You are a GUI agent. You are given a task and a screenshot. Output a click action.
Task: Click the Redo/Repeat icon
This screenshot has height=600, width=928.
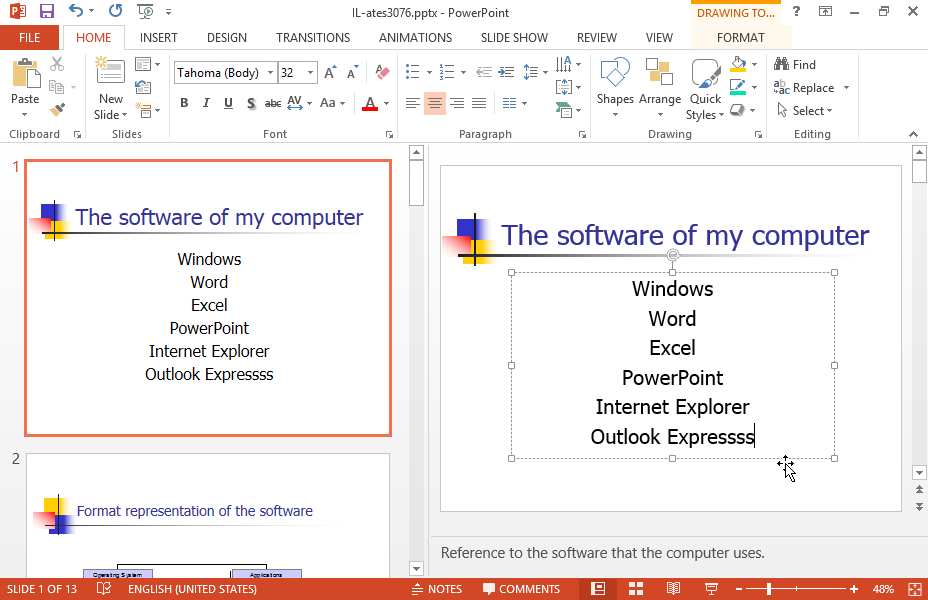tap(115, 11)
